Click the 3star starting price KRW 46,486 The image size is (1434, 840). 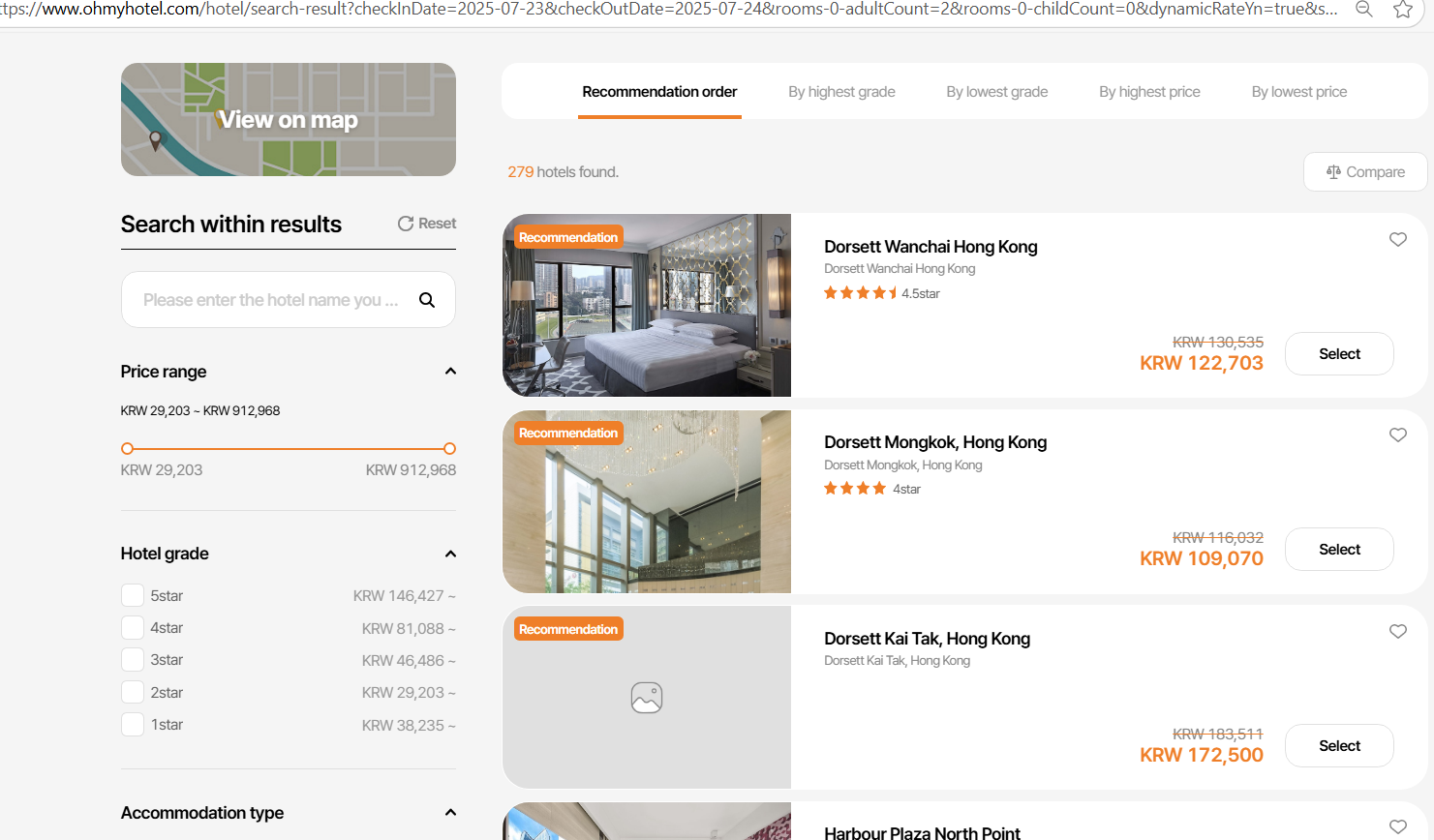click(409, 661)
